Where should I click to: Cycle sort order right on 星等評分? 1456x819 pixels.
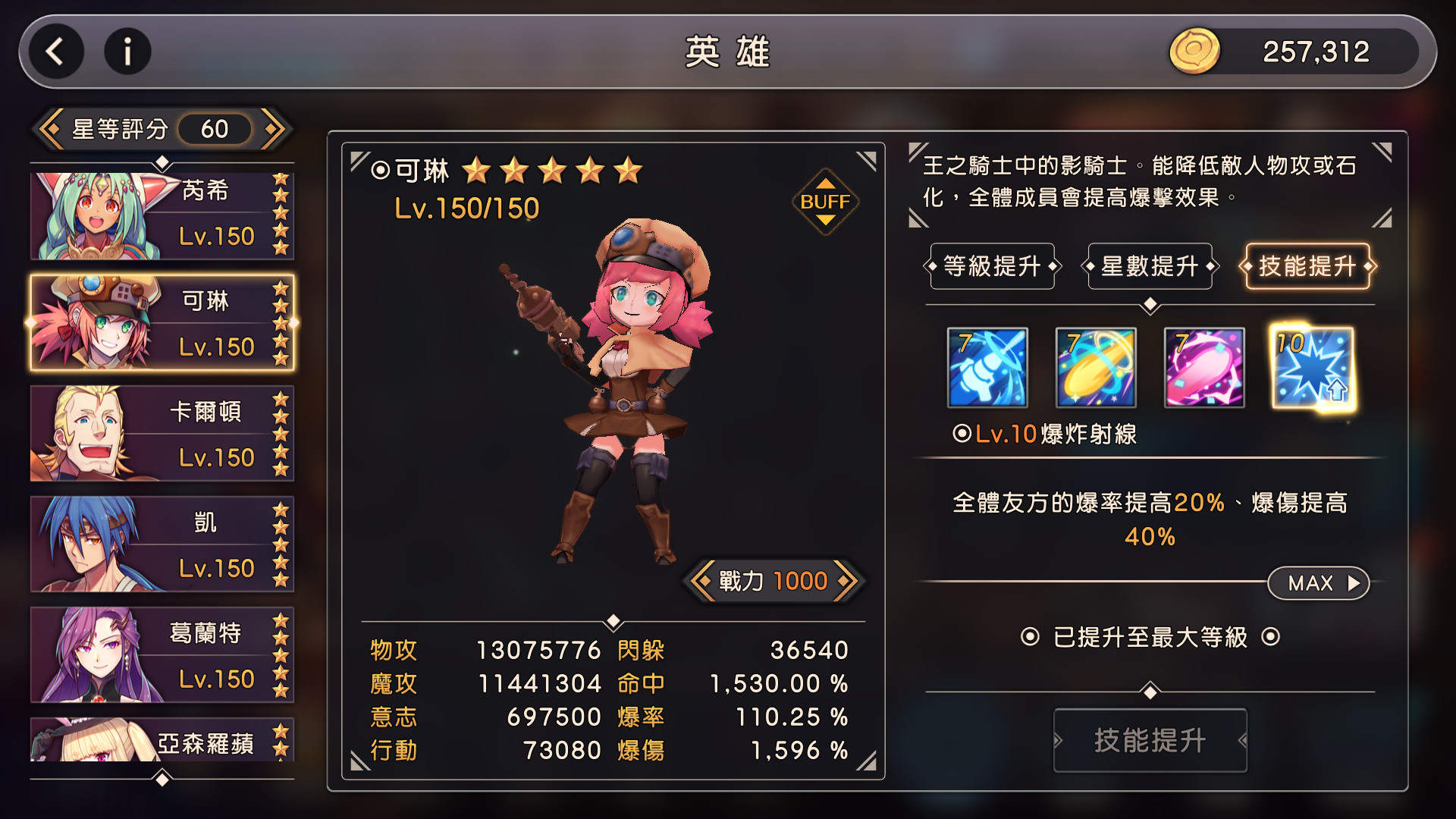(273, 129)
